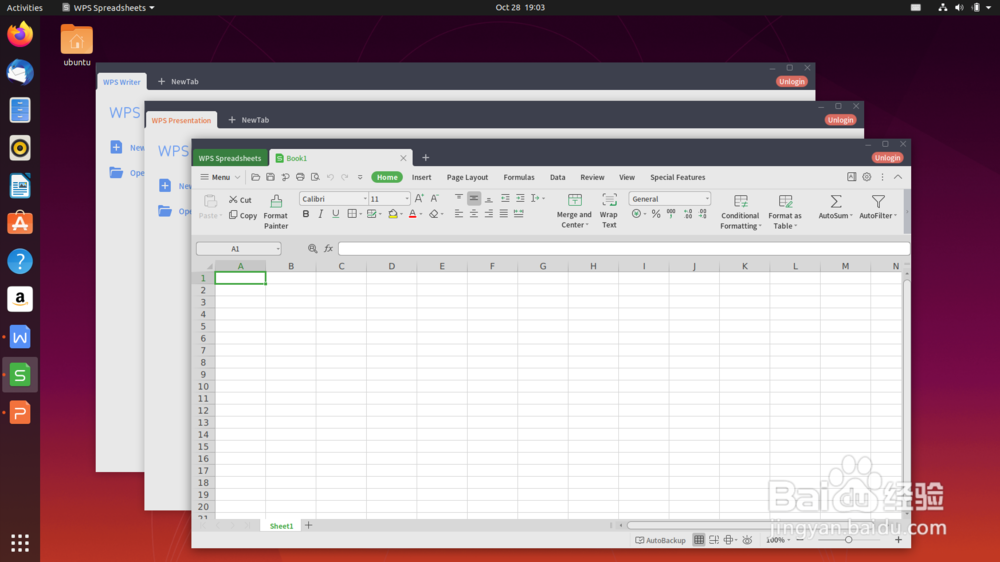Viewport: 1000px width, 562px height.
Task: Open the font size 11 dropdown
Action: (407, 199)
